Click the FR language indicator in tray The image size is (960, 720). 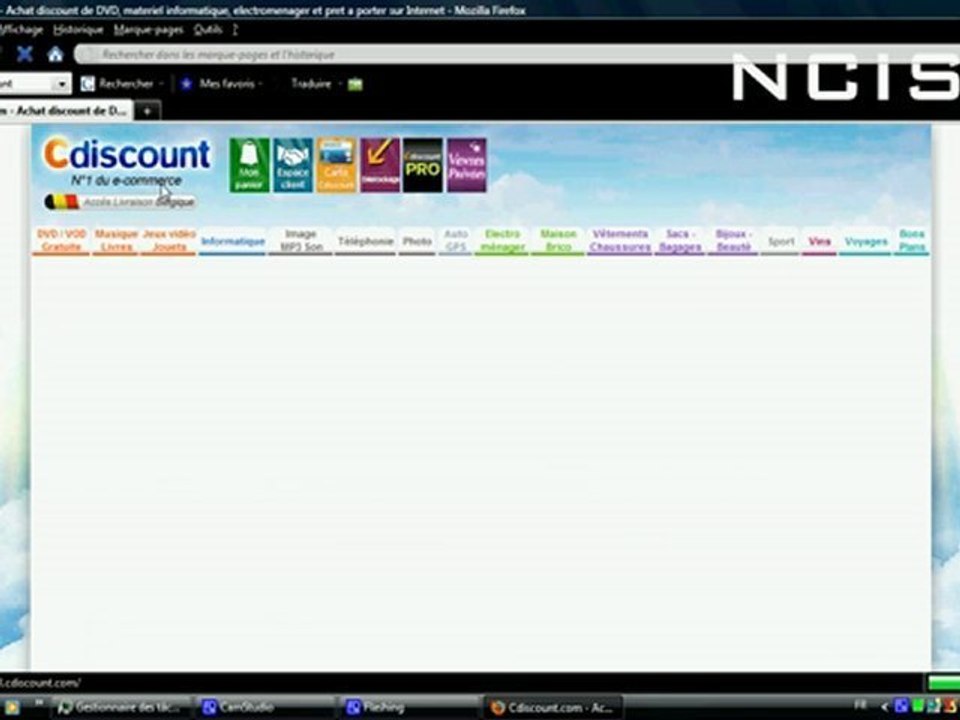(860, 706)
